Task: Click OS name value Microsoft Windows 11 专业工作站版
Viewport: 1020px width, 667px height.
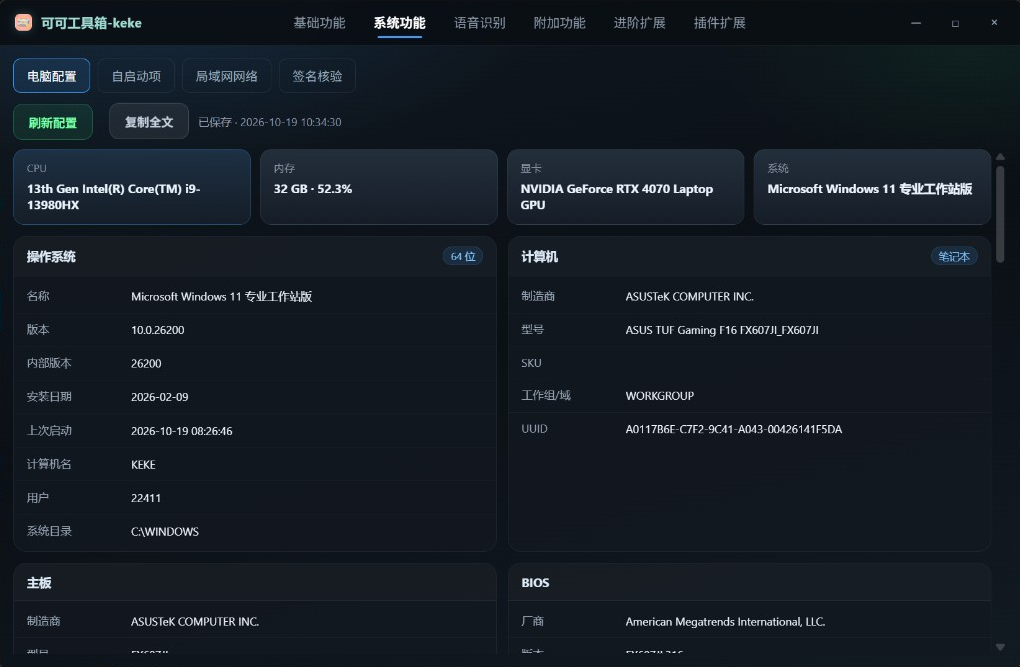Action: pyautogui.click(x=221, y=297)
